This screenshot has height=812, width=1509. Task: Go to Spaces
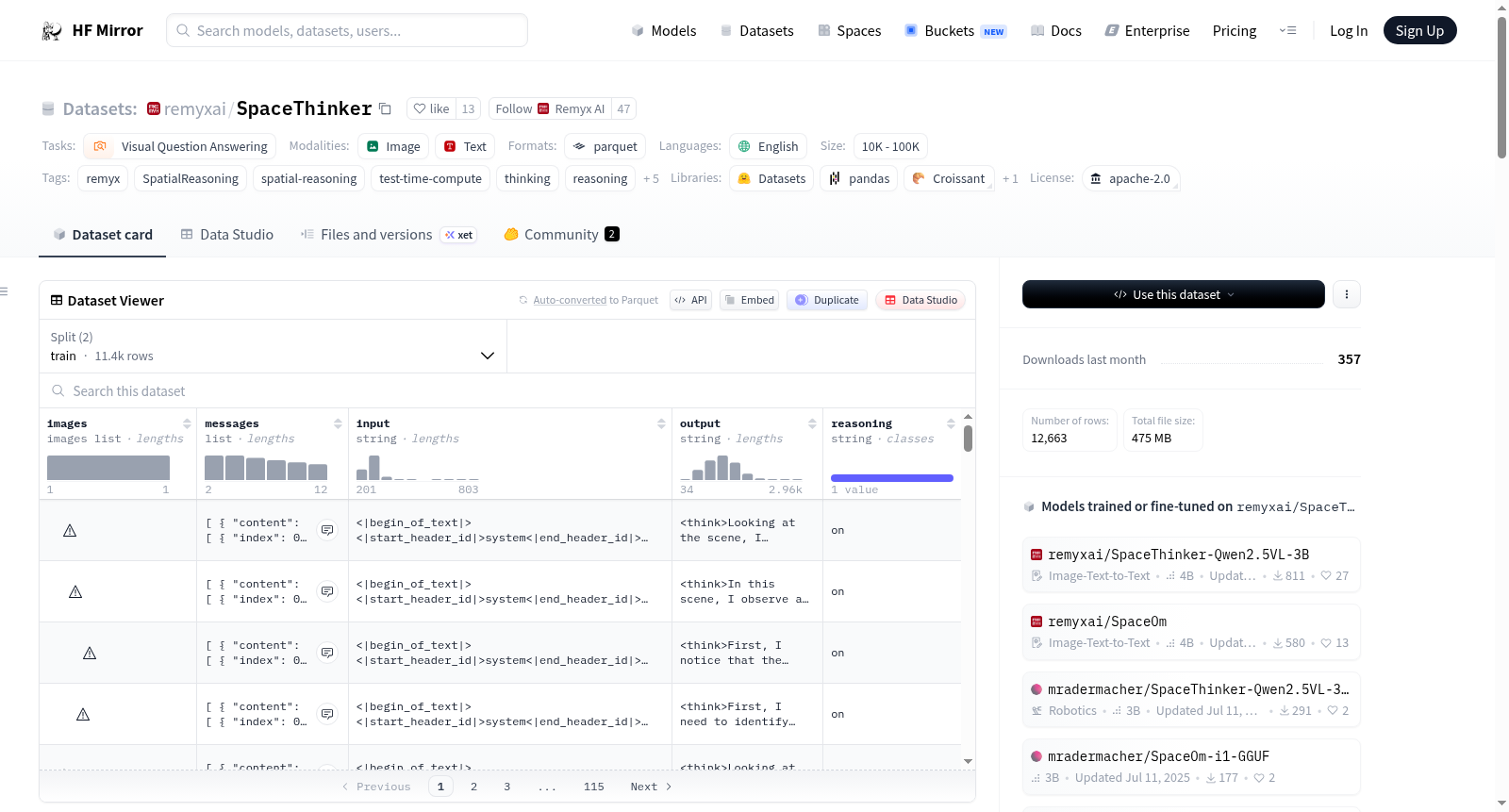coord(850,31)
